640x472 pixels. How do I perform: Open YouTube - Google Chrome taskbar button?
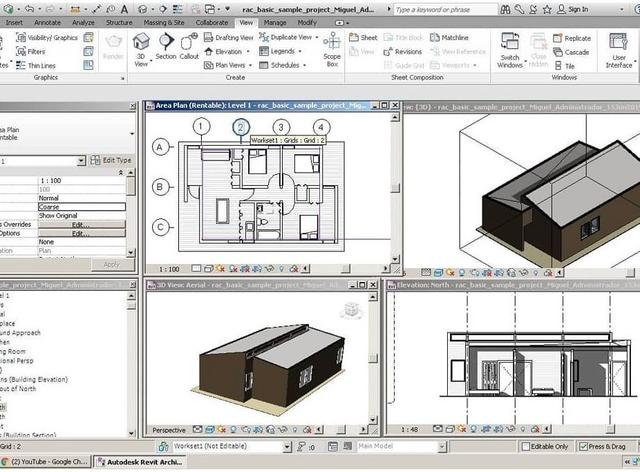point(45,462)
